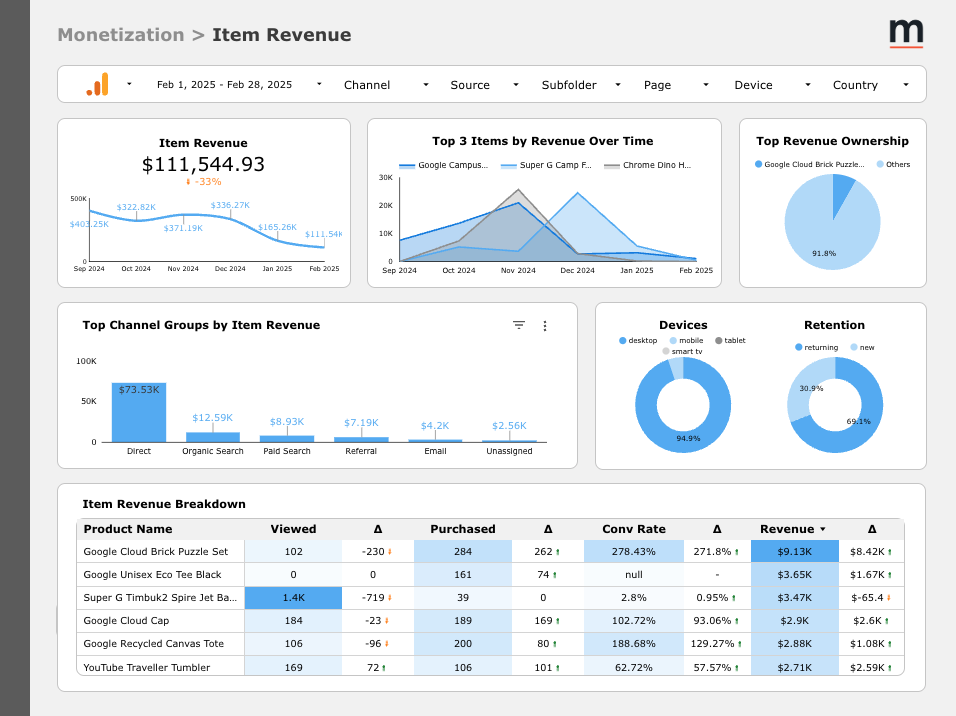Screen dimensions: 956x716
Task: Click the mobile legend item in the Devices chart
Action: [687, 340]
